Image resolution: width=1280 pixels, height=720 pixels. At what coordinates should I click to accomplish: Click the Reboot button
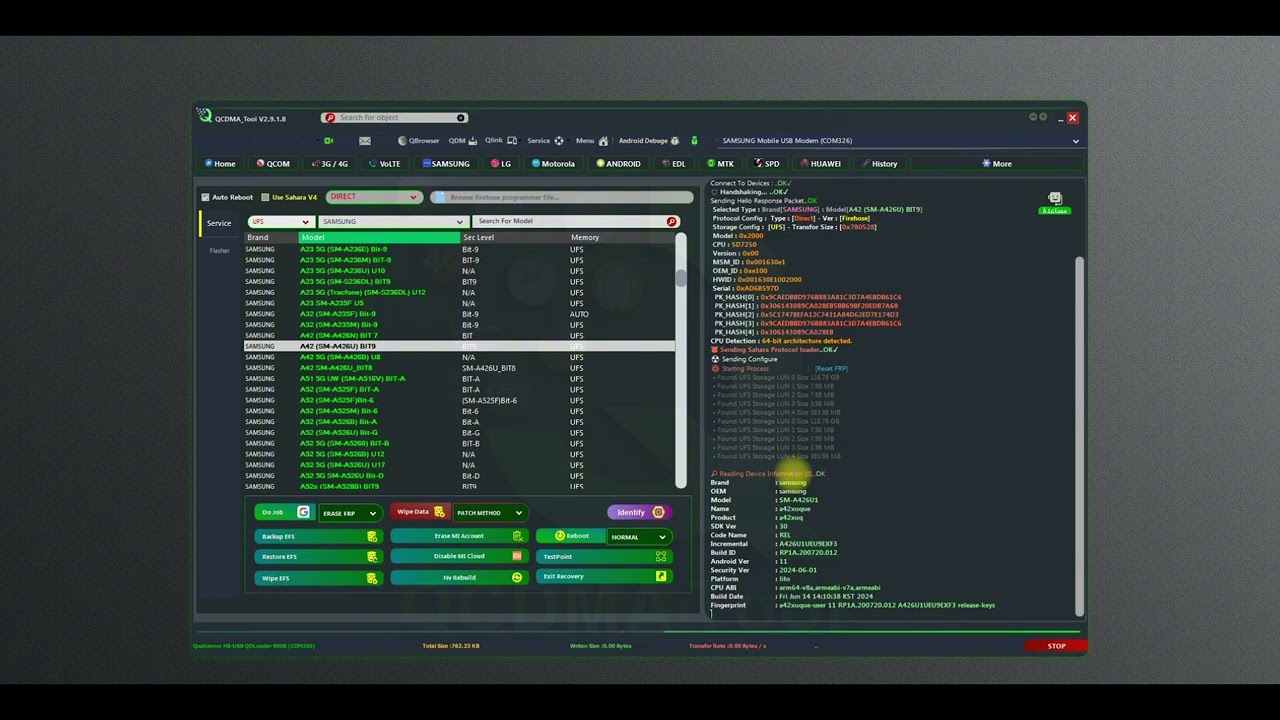point(572,536)
